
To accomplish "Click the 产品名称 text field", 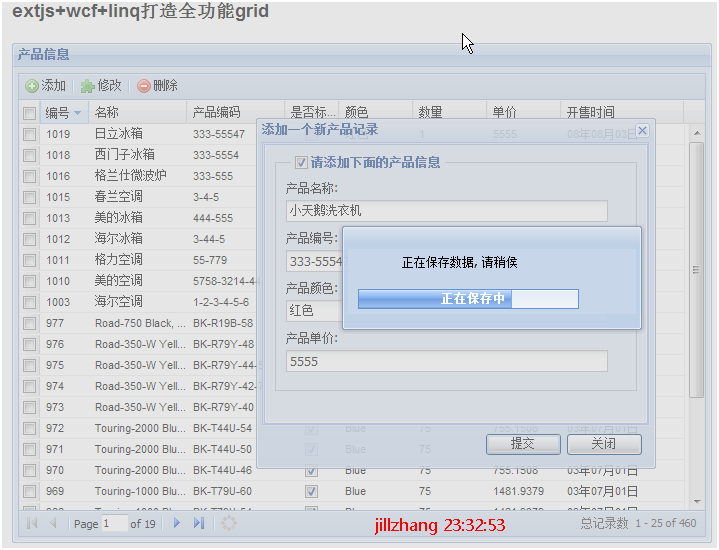I will [446, 211].
